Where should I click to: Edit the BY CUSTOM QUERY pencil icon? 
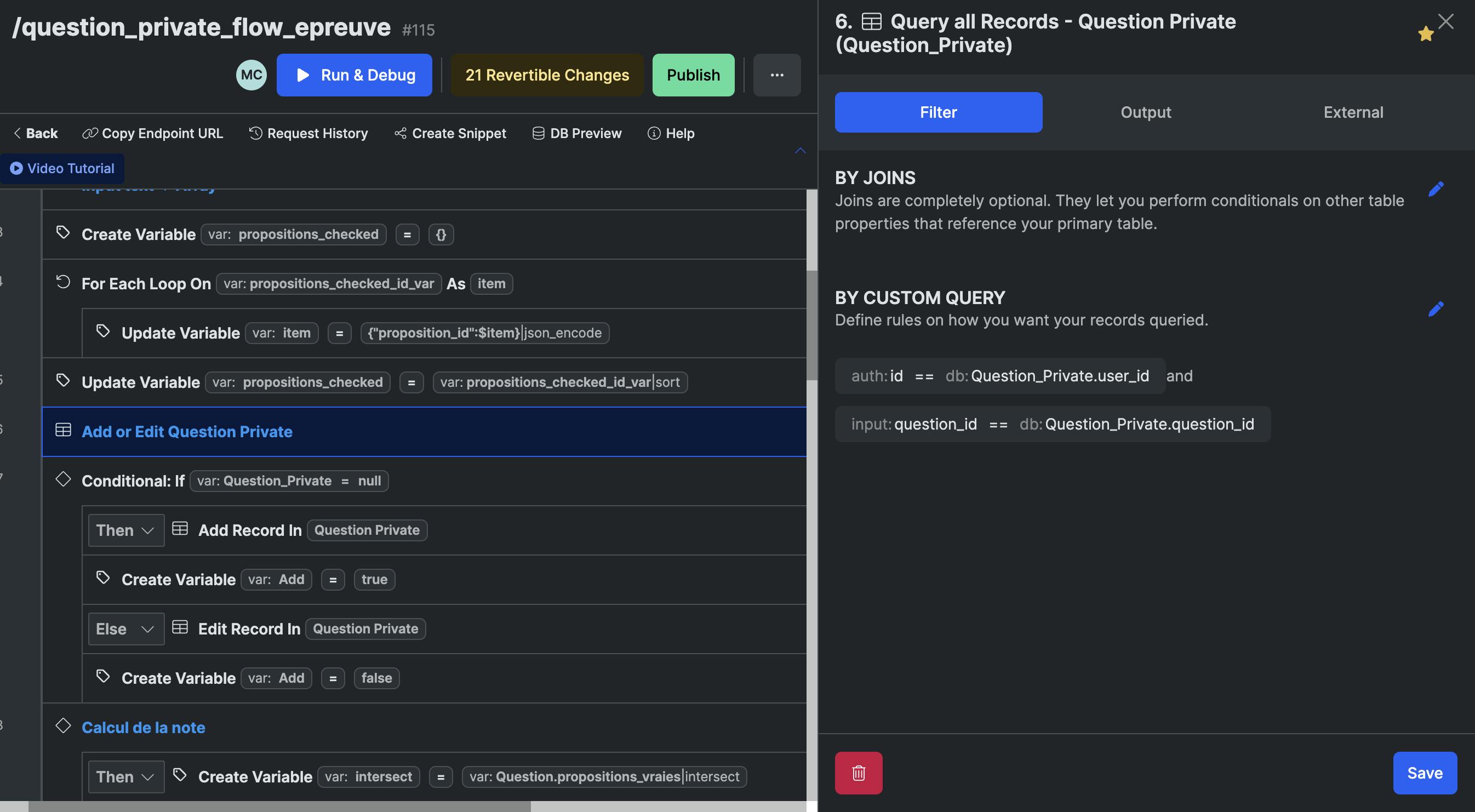[1436, 309]
